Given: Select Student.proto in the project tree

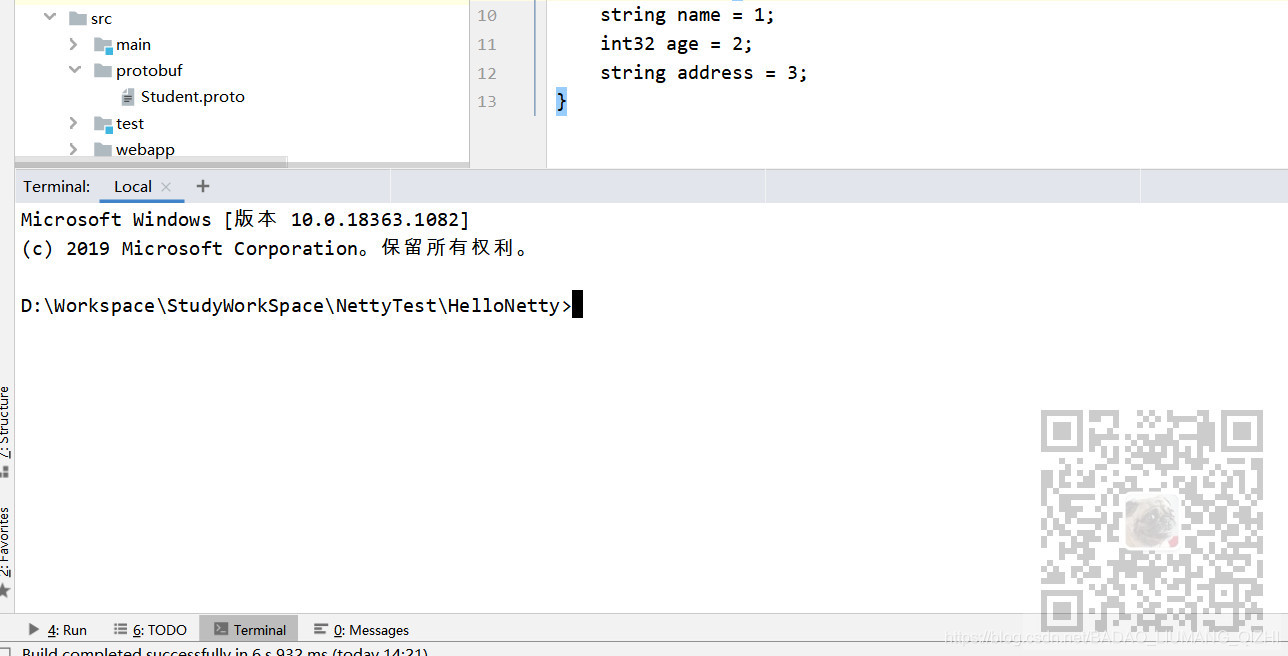Looking at the screenshot, I should 193,96.
